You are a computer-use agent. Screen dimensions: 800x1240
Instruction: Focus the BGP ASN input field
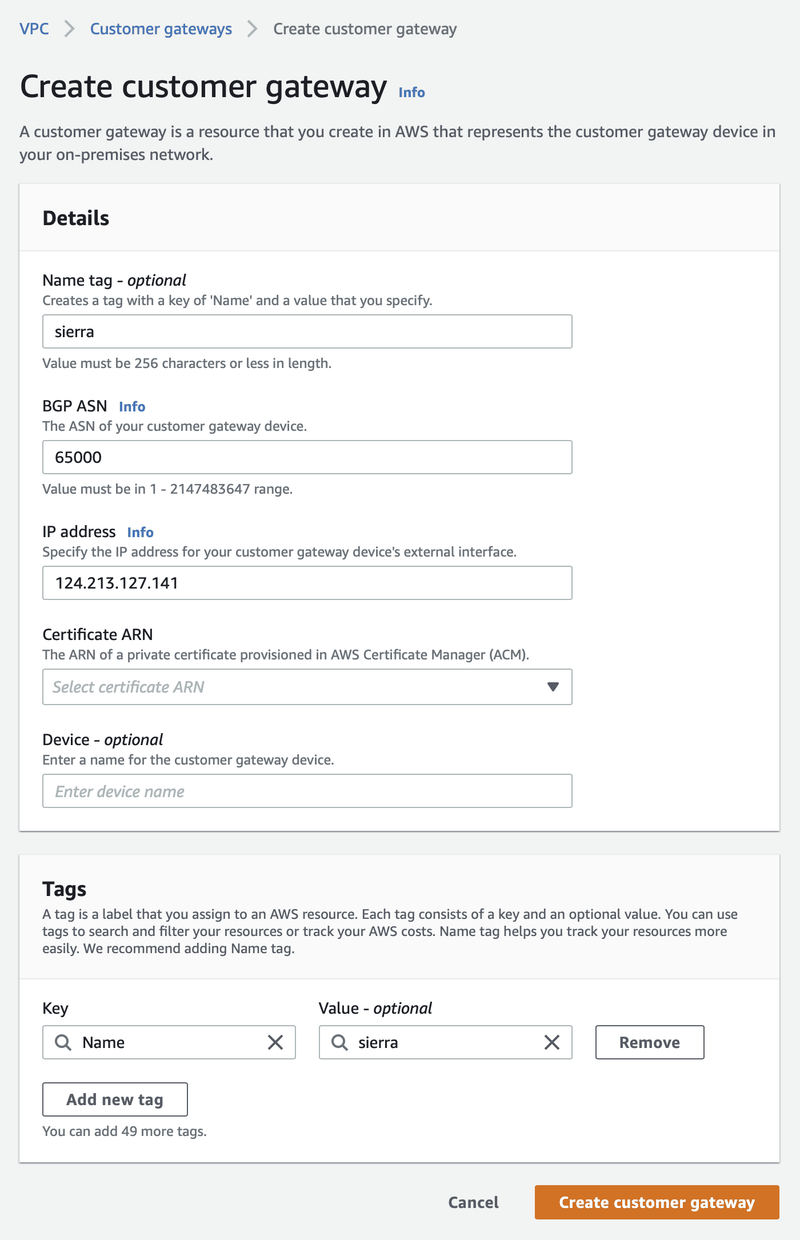pyautogui.click(x=307, y=457)
